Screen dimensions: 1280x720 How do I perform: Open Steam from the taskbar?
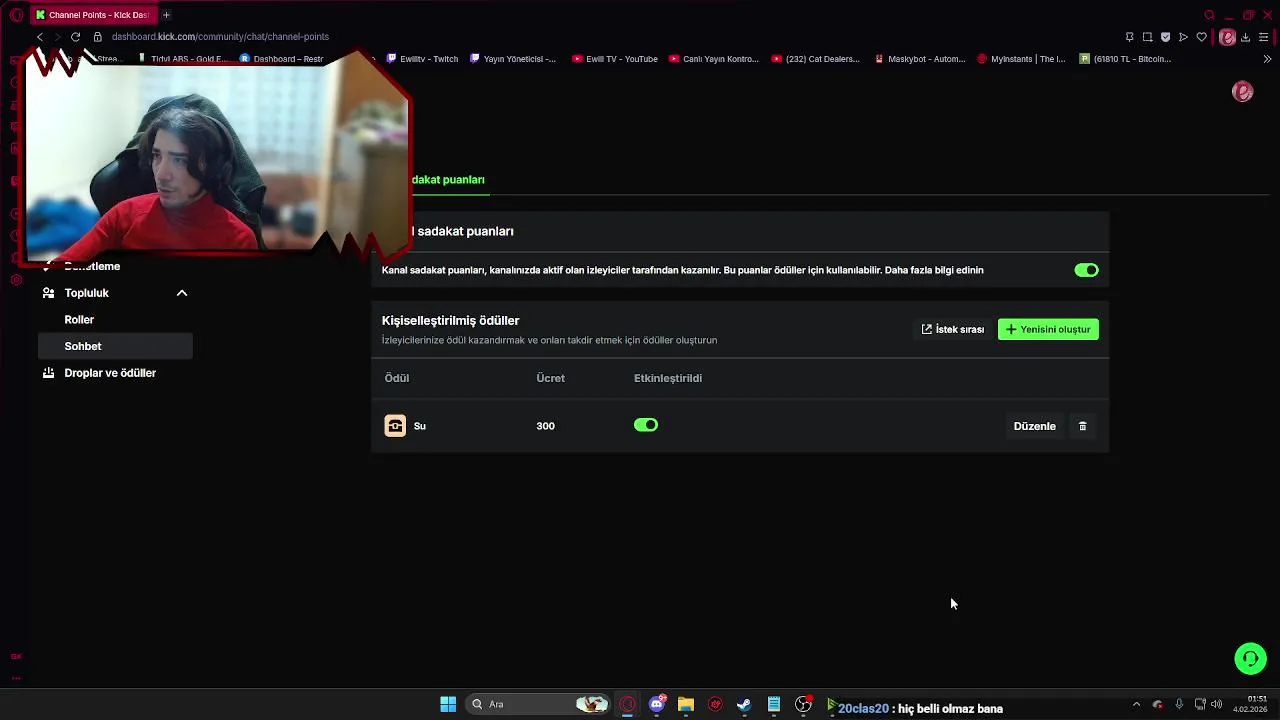[x=744, y=704]
